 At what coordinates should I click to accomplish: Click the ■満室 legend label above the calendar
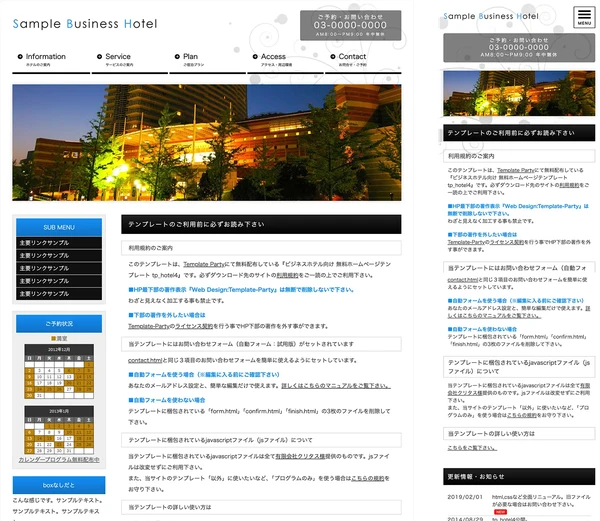point(59,339)
